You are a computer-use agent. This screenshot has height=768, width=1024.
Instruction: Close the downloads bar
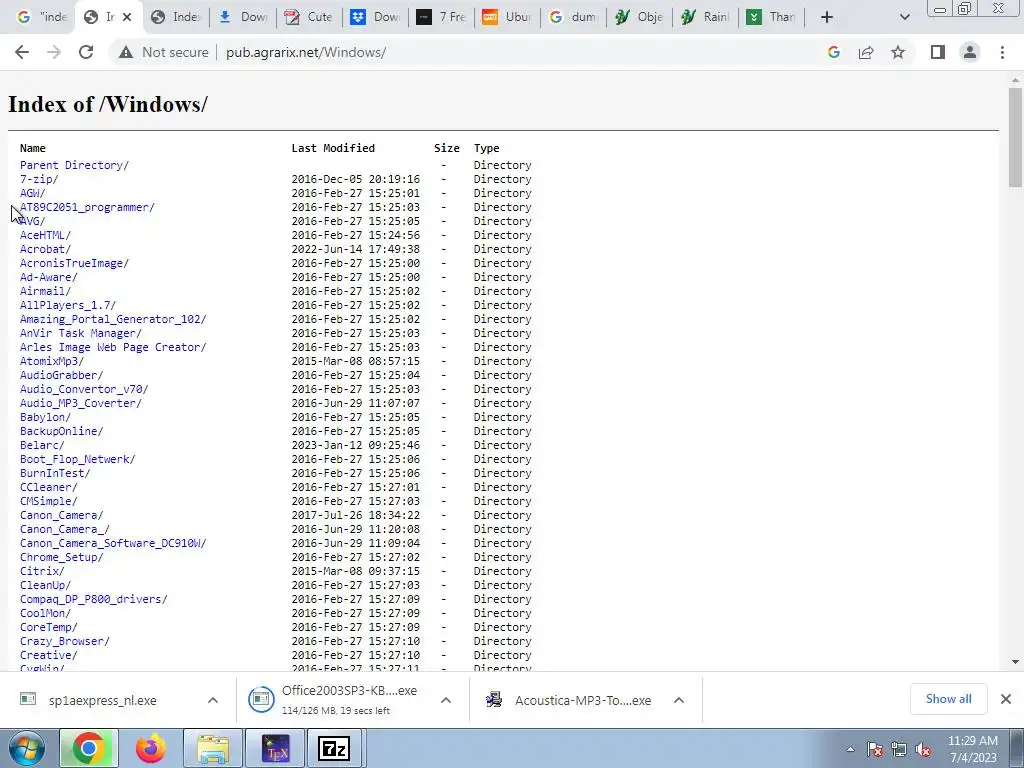point(1006,699)
